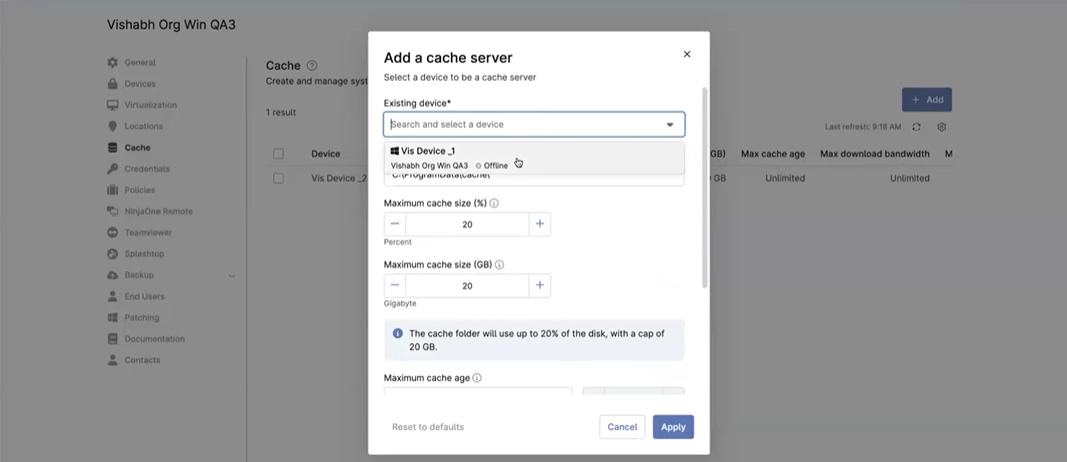This screenshot has height=462, width=1067.
Task: Open the Backup section in sidebar
Action: (x=139, y=275)
